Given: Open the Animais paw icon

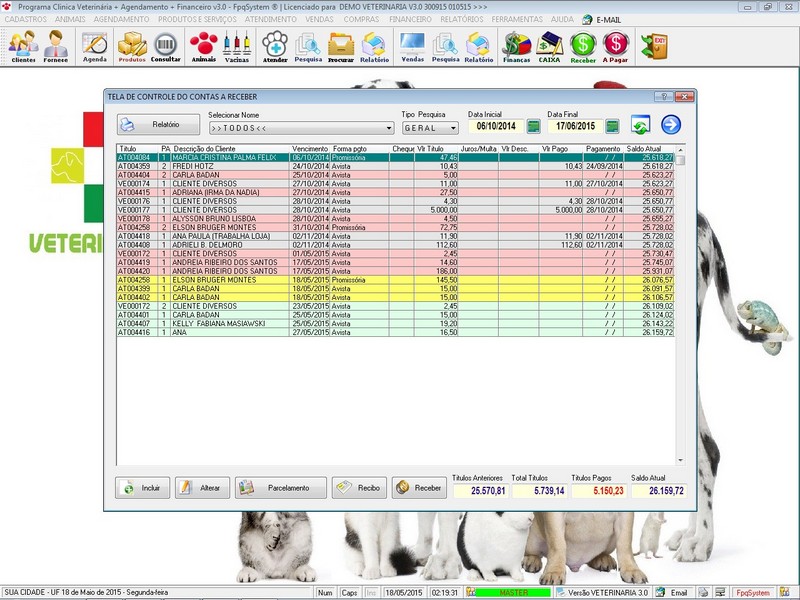Looking at the screenshot, I should (204, 46).
